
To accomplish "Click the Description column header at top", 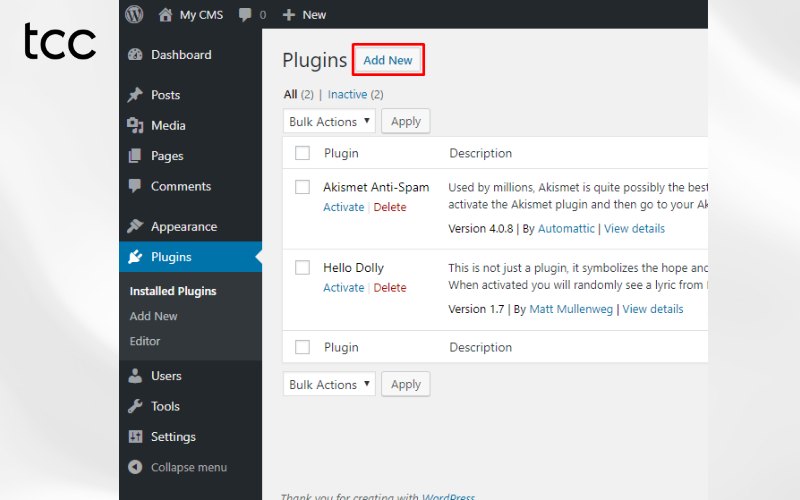I will coord(480,153).
